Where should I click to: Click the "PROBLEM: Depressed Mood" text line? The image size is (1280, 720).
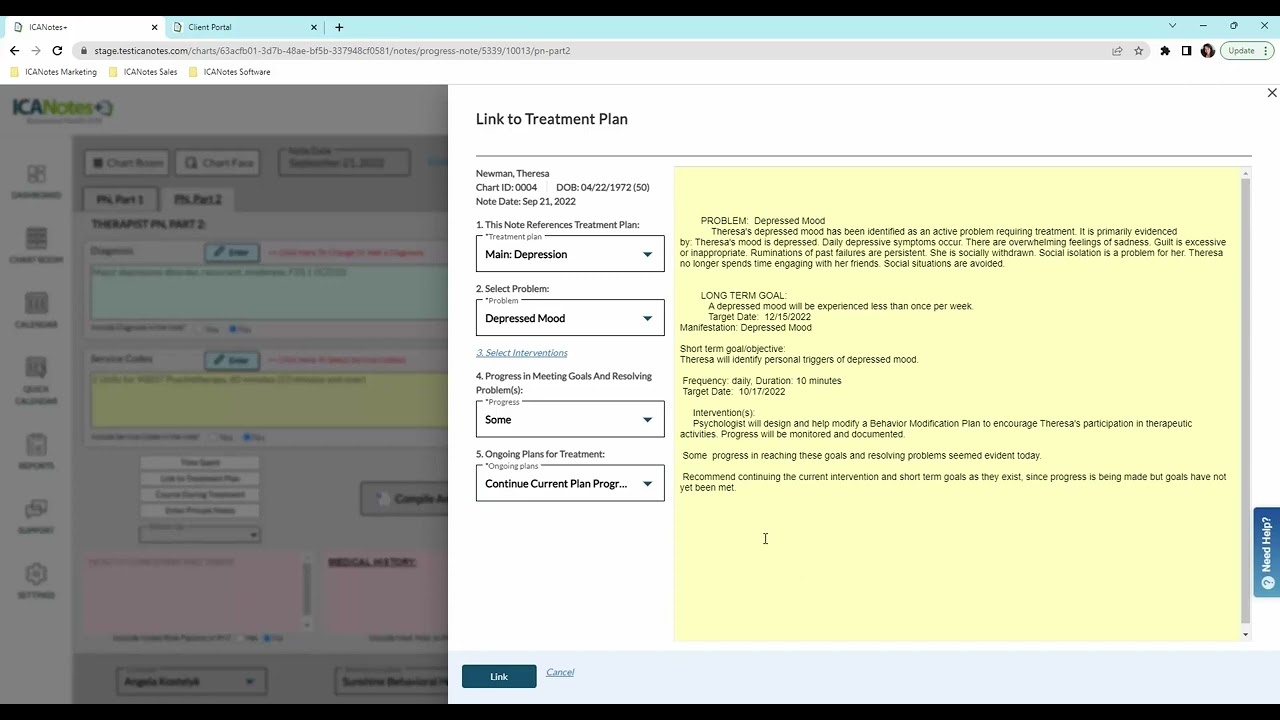point(763,221)
